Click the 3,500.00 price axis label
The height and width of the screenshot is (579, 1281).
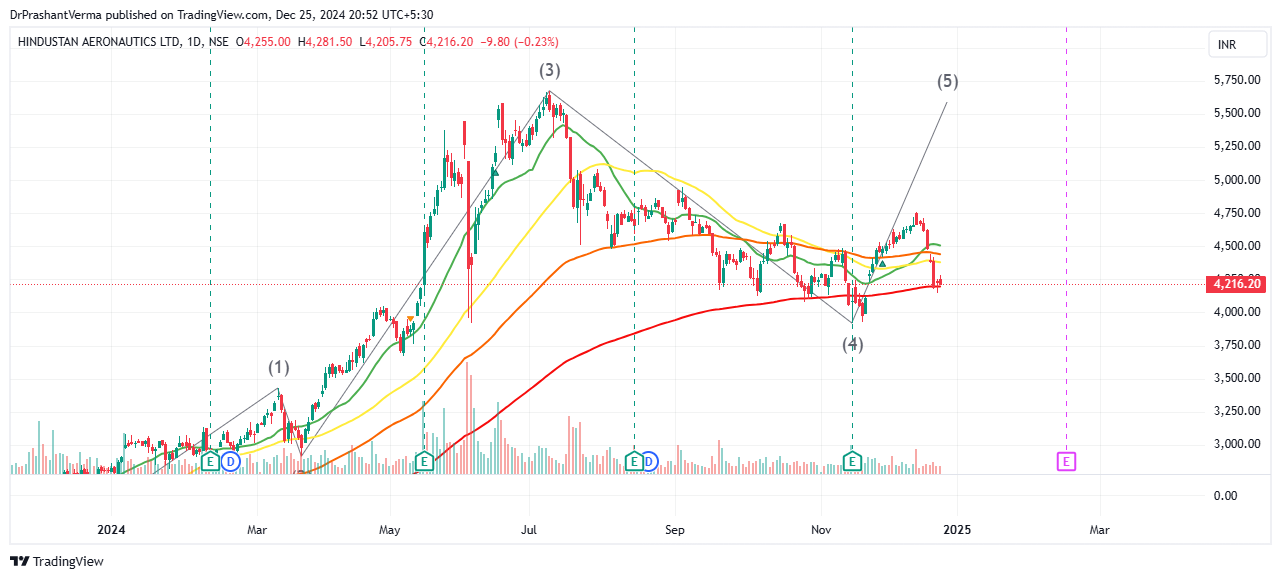(1237, 378)
